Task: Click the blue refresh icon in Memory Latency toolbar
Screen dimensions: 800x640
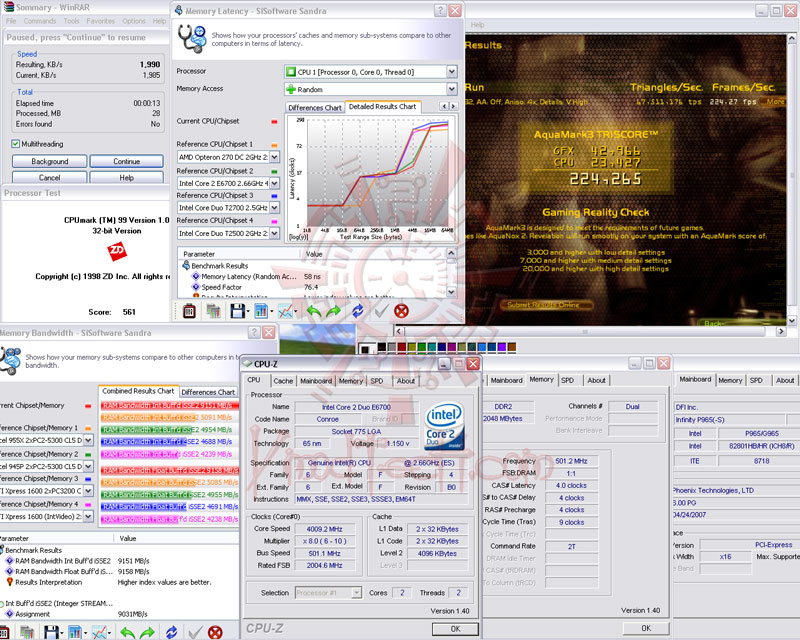Action: [358, 311]
